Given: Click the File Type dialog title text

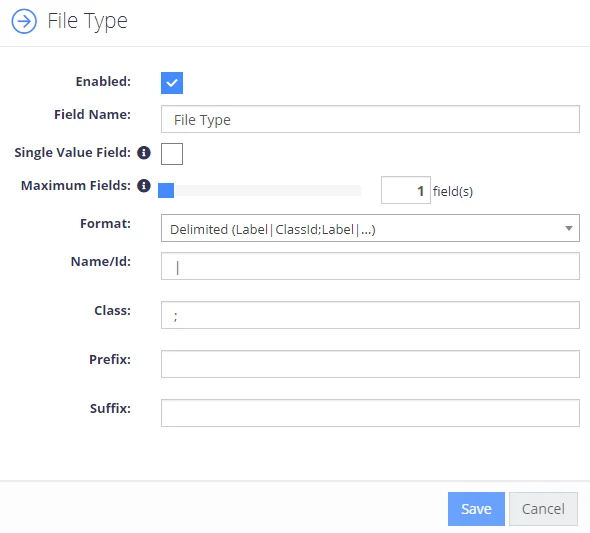Looking at the screenshot, I should click(87, 21).
